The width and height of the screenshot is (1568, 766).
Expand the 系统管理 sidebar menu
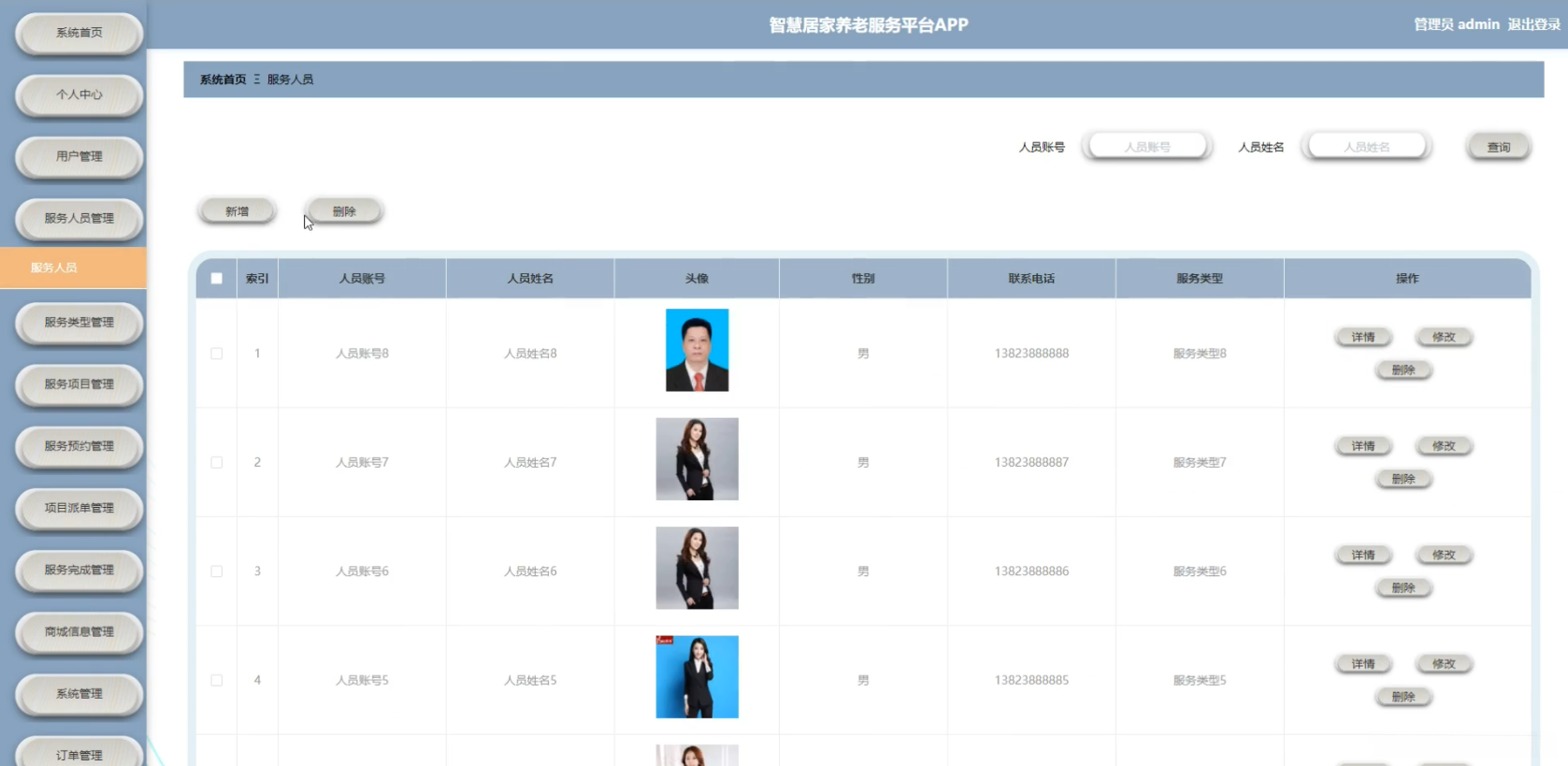pos(79,694)
